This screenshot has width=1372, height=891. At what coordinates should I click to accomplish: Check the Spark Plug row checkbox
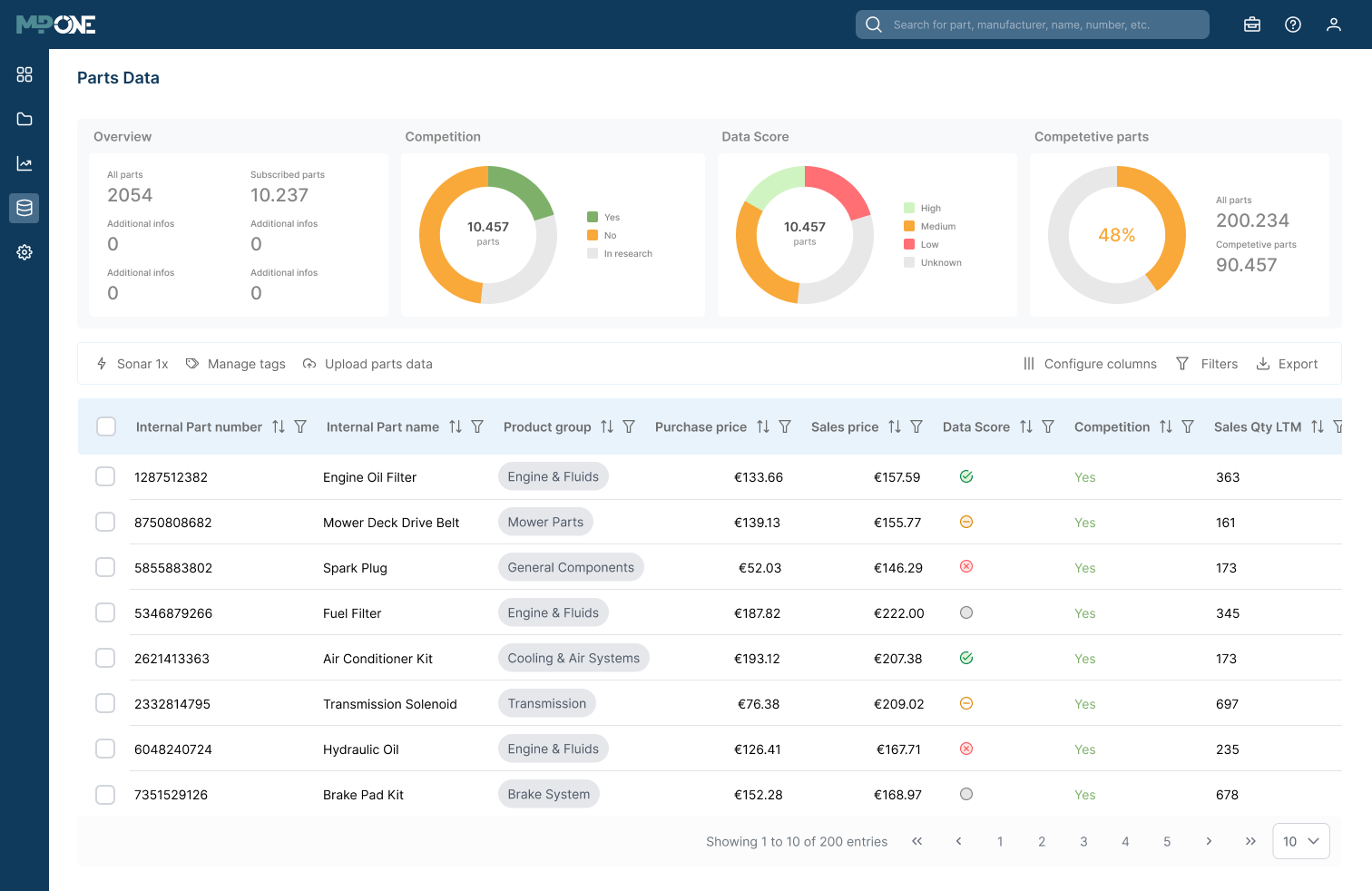[x=105, y=567]
